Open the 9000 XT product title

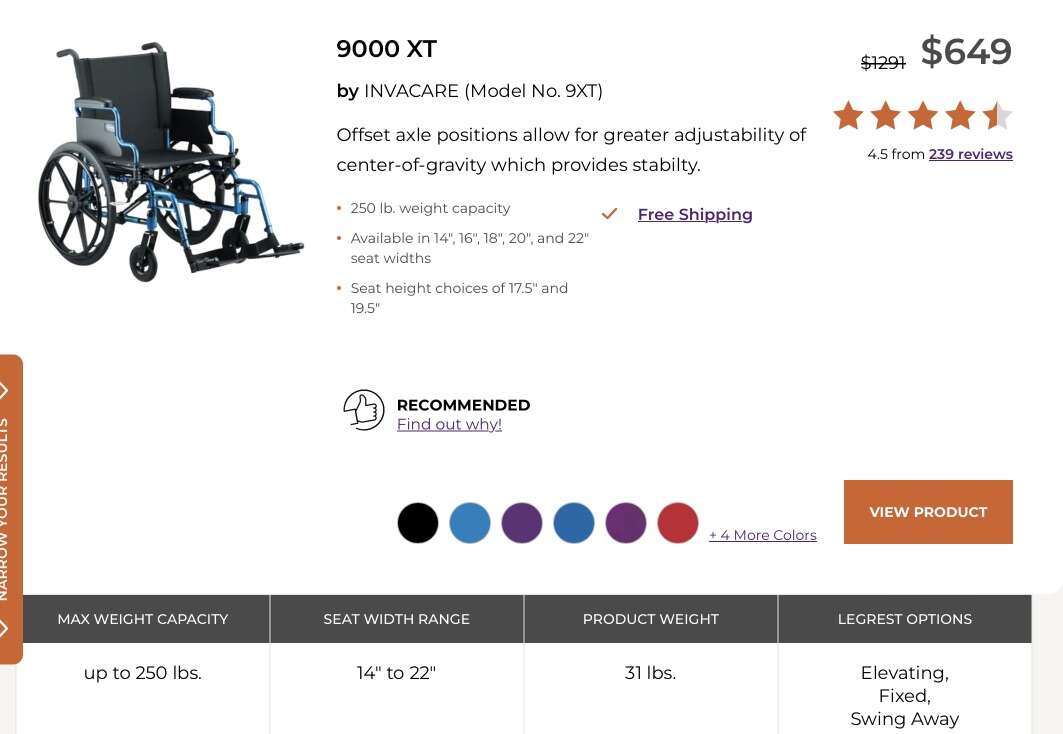[x=385, y=48]
